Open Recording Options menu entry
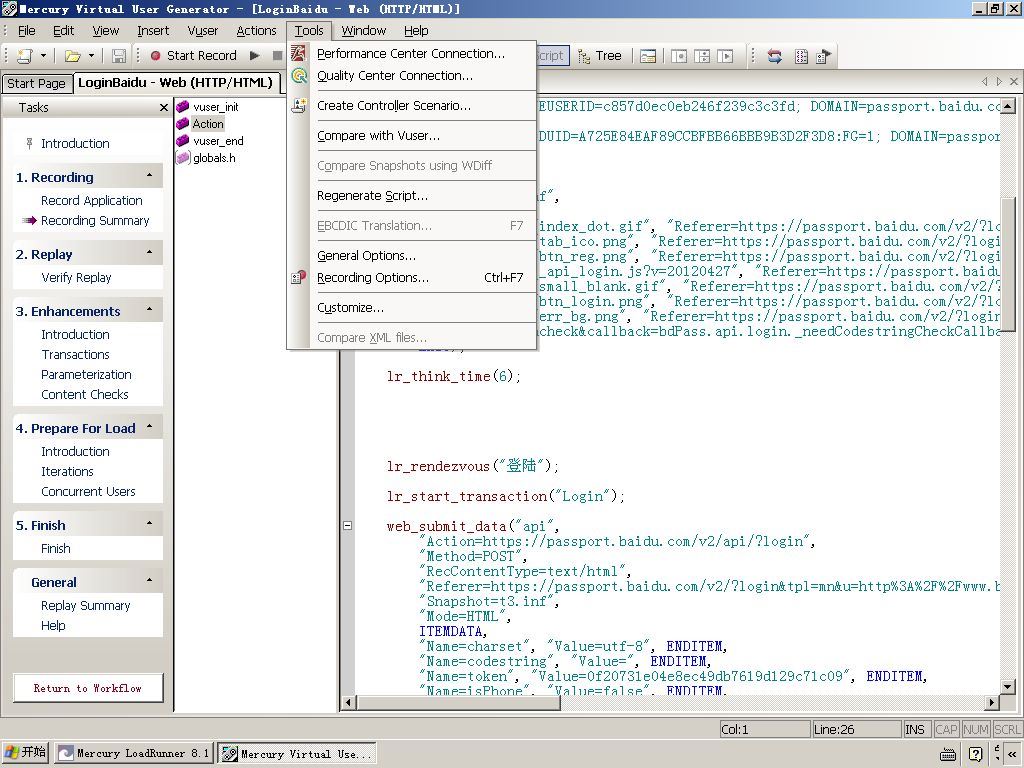The image size is (1024, 768). pyautogui.click(x=411, y=278)
